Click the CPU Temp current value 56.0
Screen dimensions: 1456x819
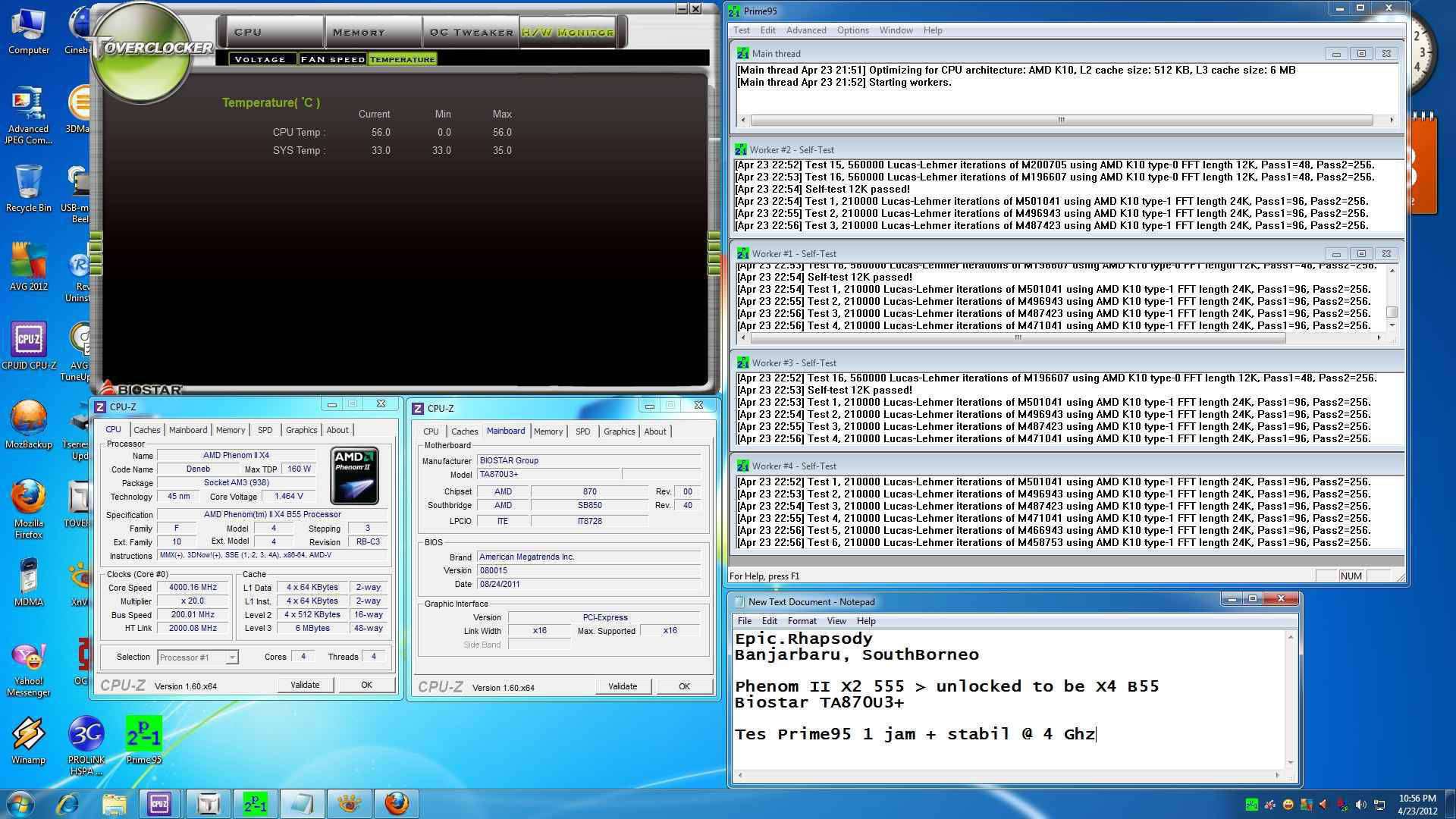381,132
